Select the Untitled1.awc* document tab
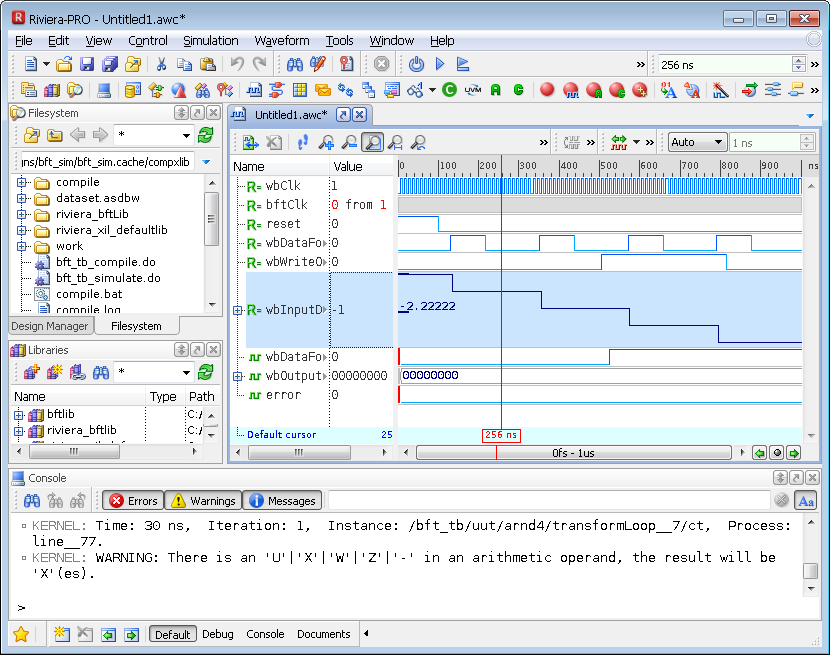This screenshot has height=655, width=830. coord(291,114)
